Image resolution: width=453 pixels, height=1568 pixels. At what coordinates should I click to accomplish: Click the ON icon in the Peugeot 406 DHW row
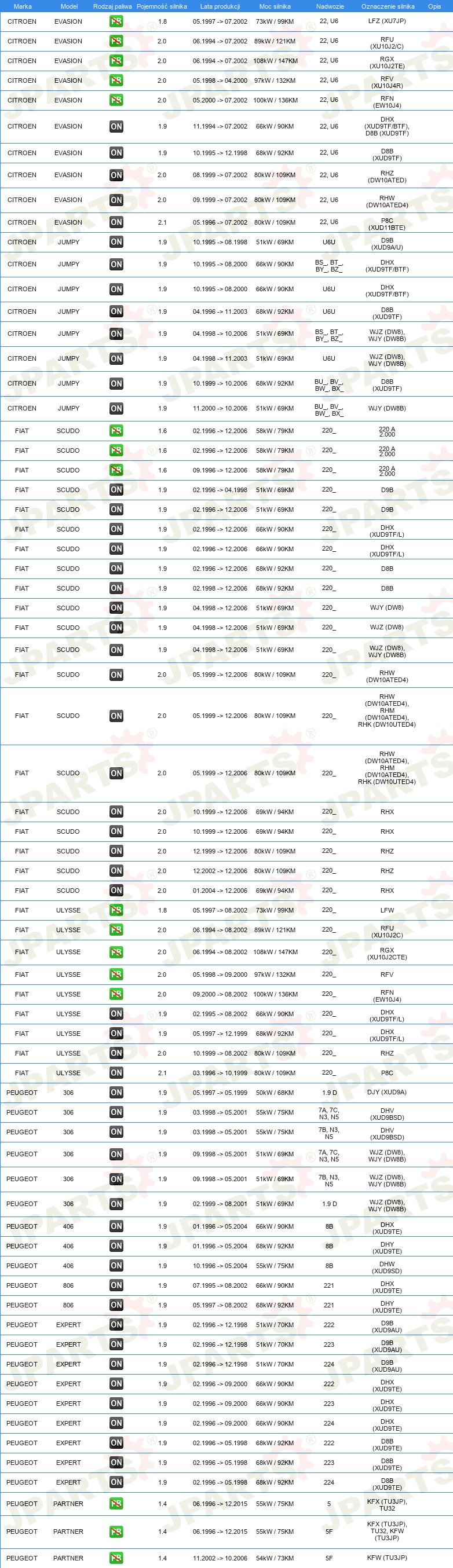pos(116,1266)
